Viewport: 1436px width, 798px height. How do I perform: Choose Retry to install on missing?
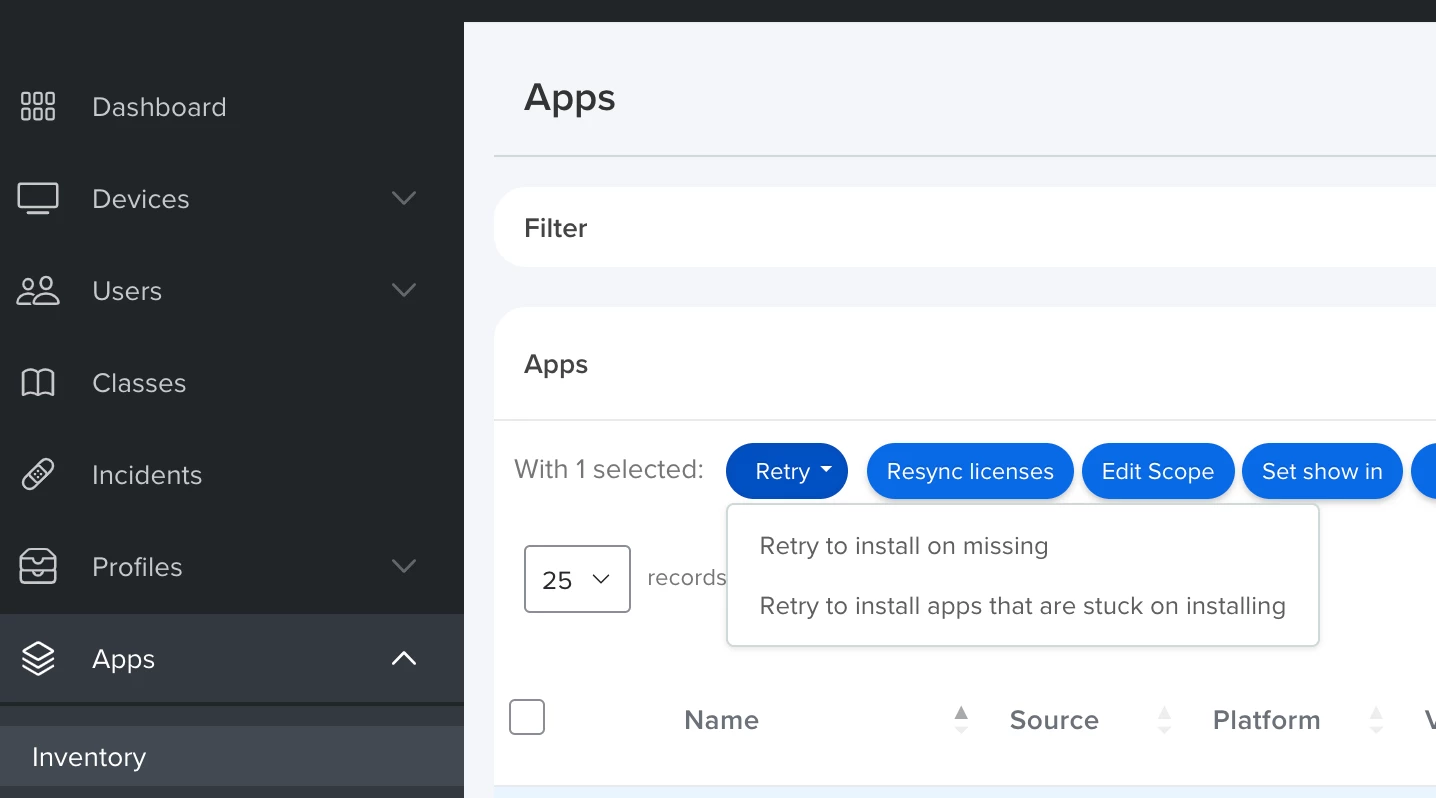904,546
